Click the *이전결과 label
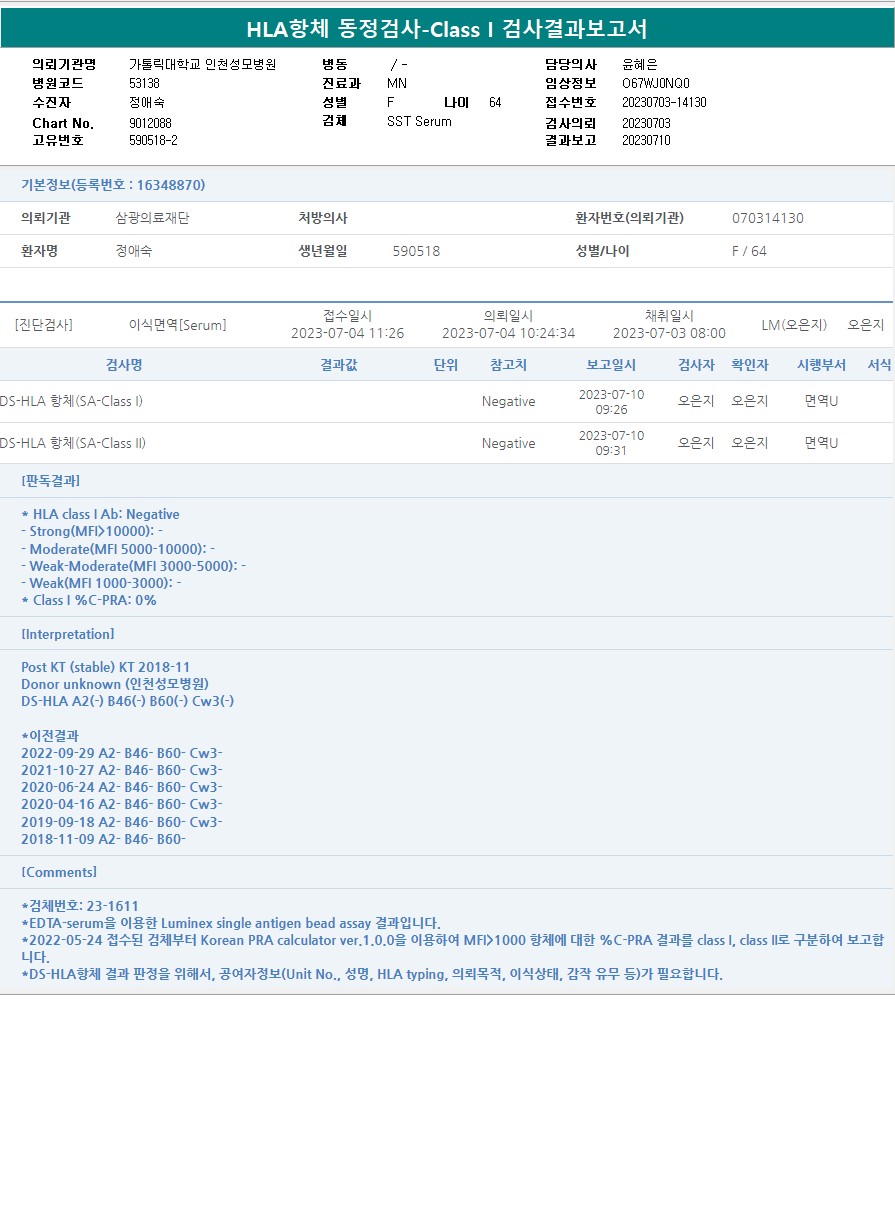This screenshot has height=1215, width=895. point(50,736)
